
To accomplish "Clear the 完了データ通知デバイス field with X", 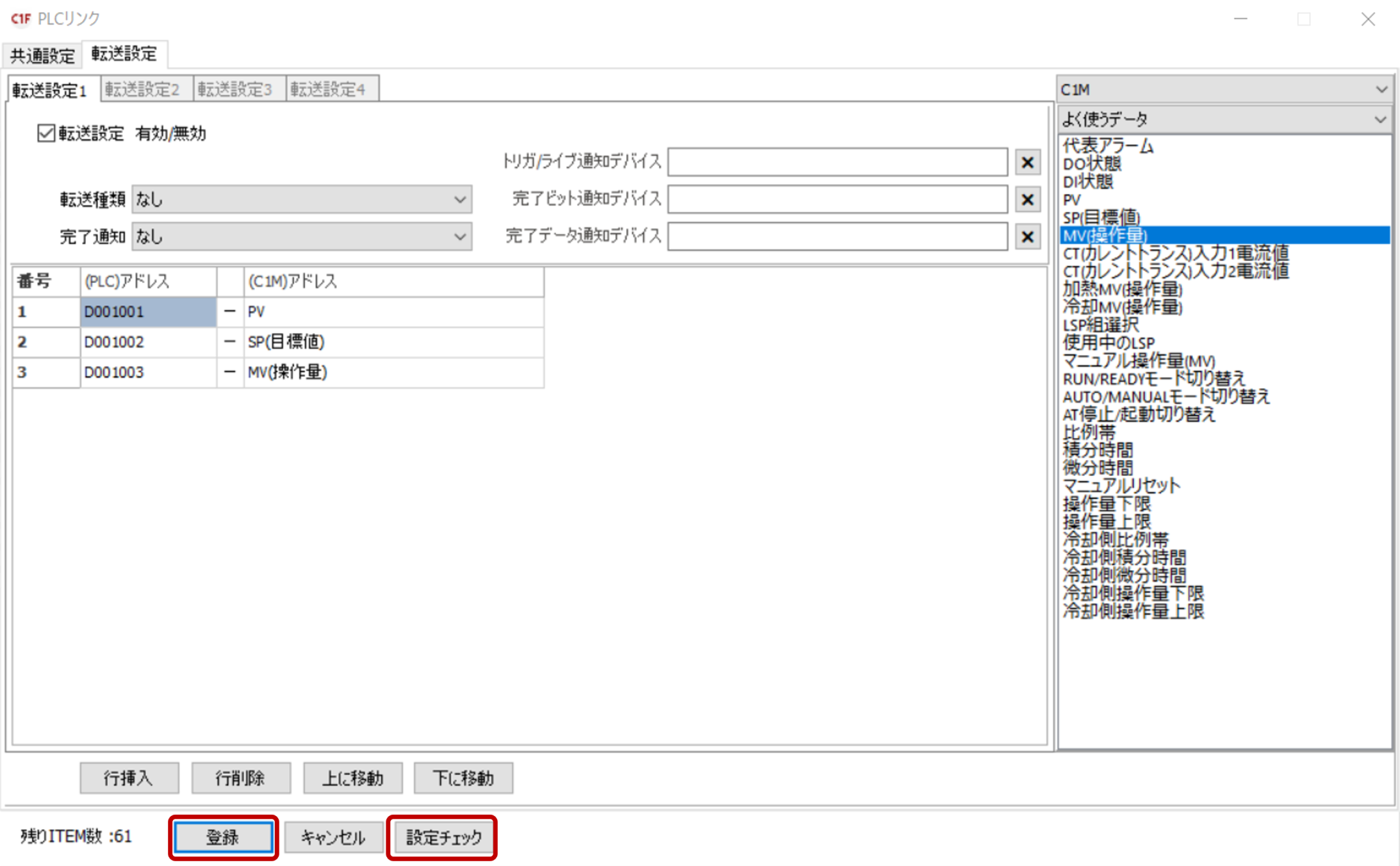I will [1027, 236].
